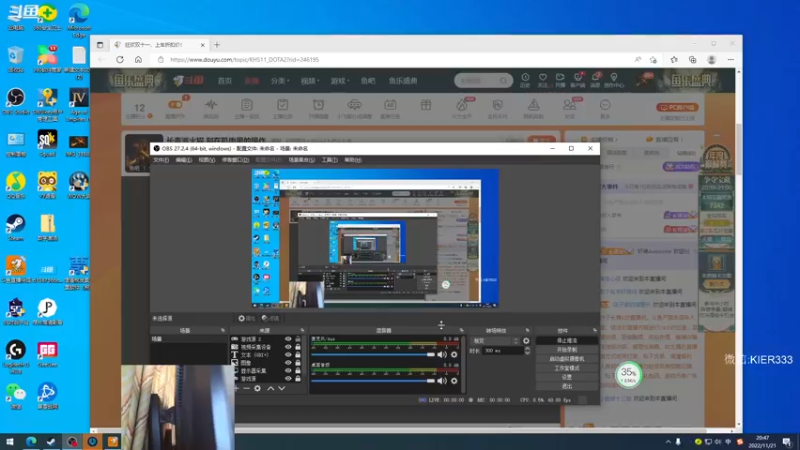Mute the microphone/Aux speaker icon
This screenshot has width=800, height=450.
coord(442,354)
